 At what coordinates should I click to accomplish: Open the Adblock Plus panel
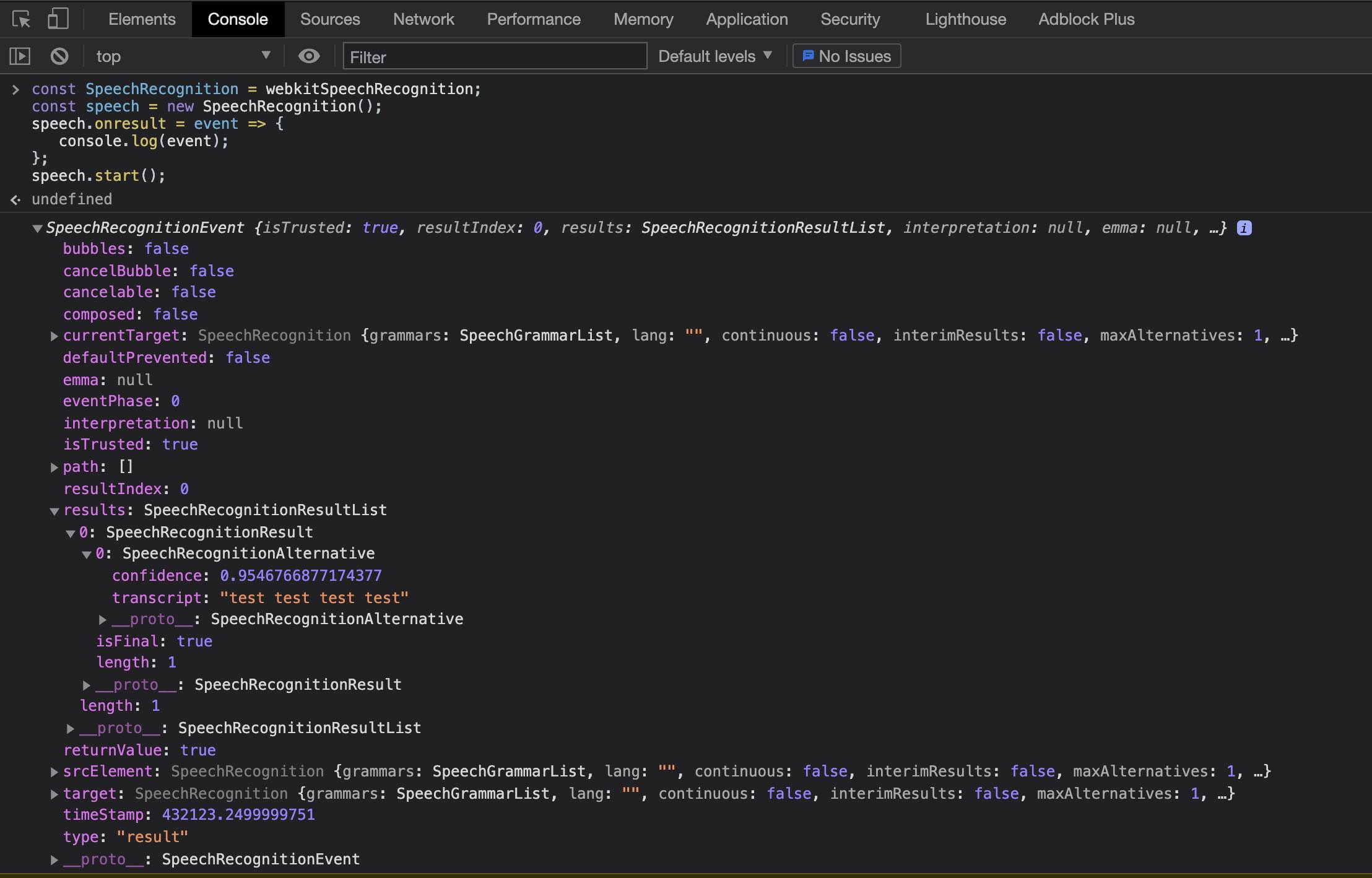point(1085,19)
